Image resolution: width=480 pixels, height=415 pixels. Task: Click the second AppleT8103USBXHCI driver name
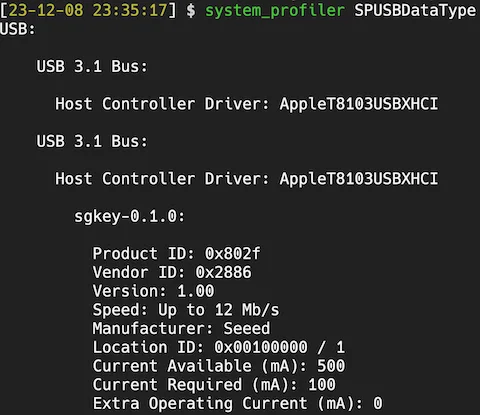tap(359, 179)
